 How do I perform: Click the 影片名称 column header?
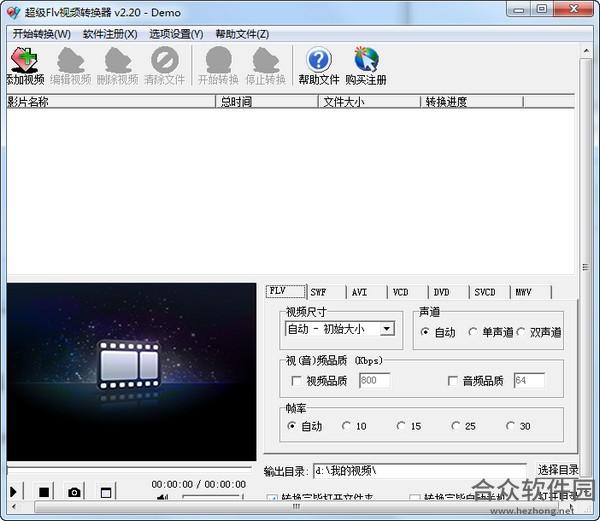click(111, 102)
